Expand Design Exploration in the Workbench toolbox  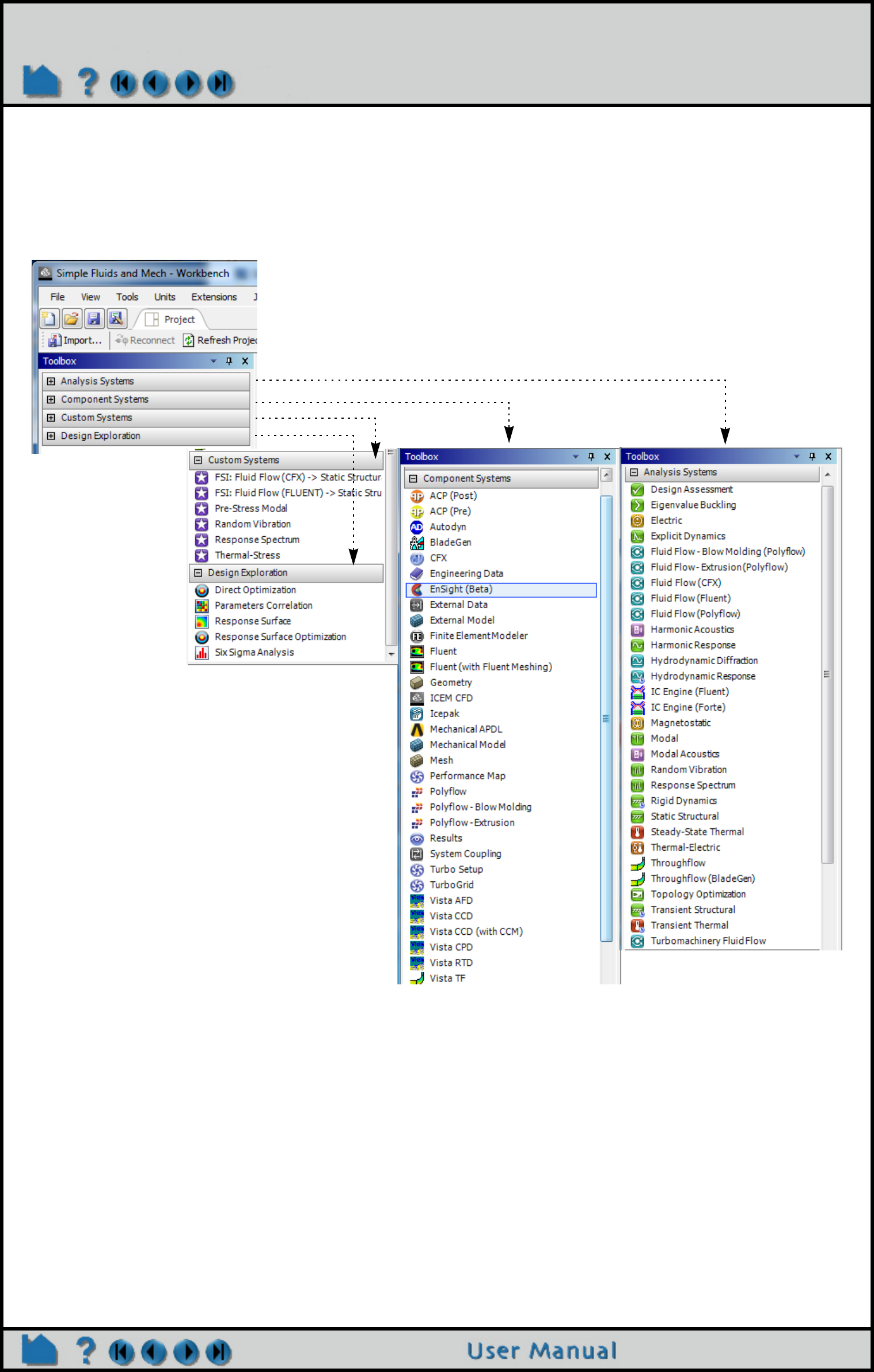pyautogui.click(x=51, y=436)
